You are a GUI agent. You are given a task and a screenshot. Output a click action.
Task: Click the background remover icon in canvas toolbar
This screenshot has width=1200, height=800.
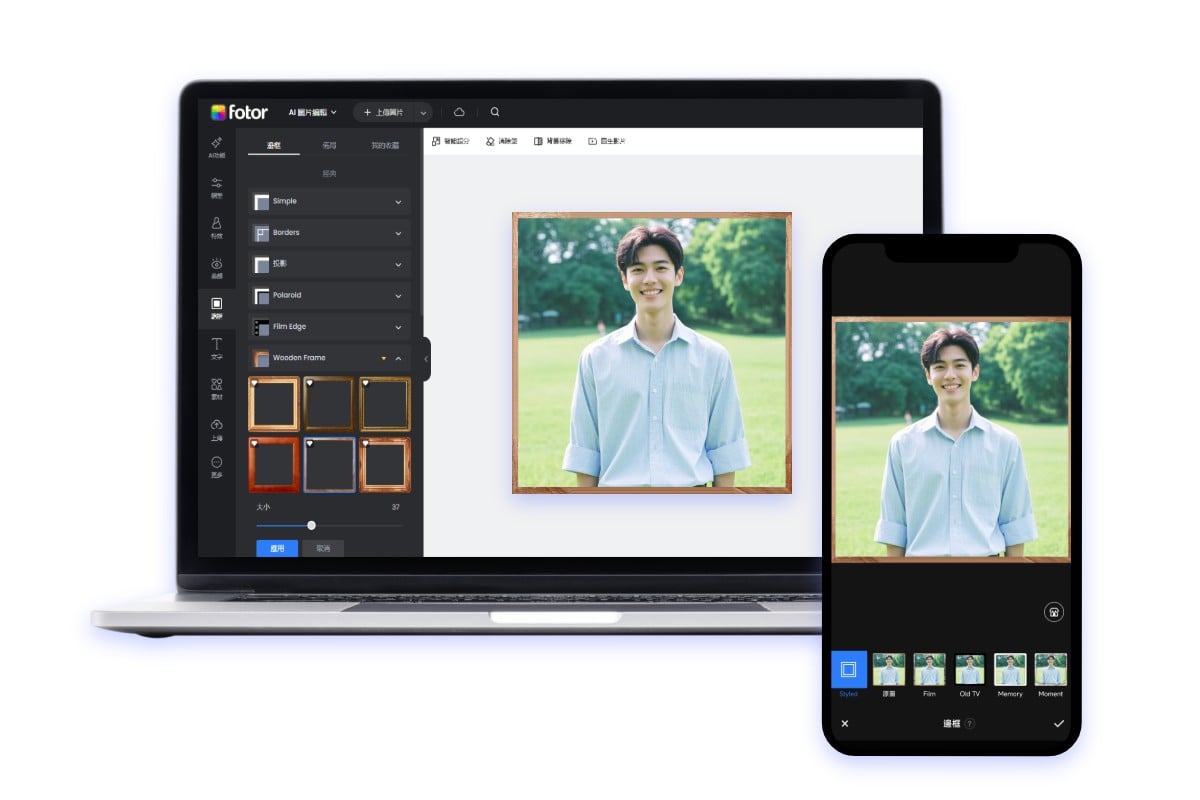click(539, 142)
